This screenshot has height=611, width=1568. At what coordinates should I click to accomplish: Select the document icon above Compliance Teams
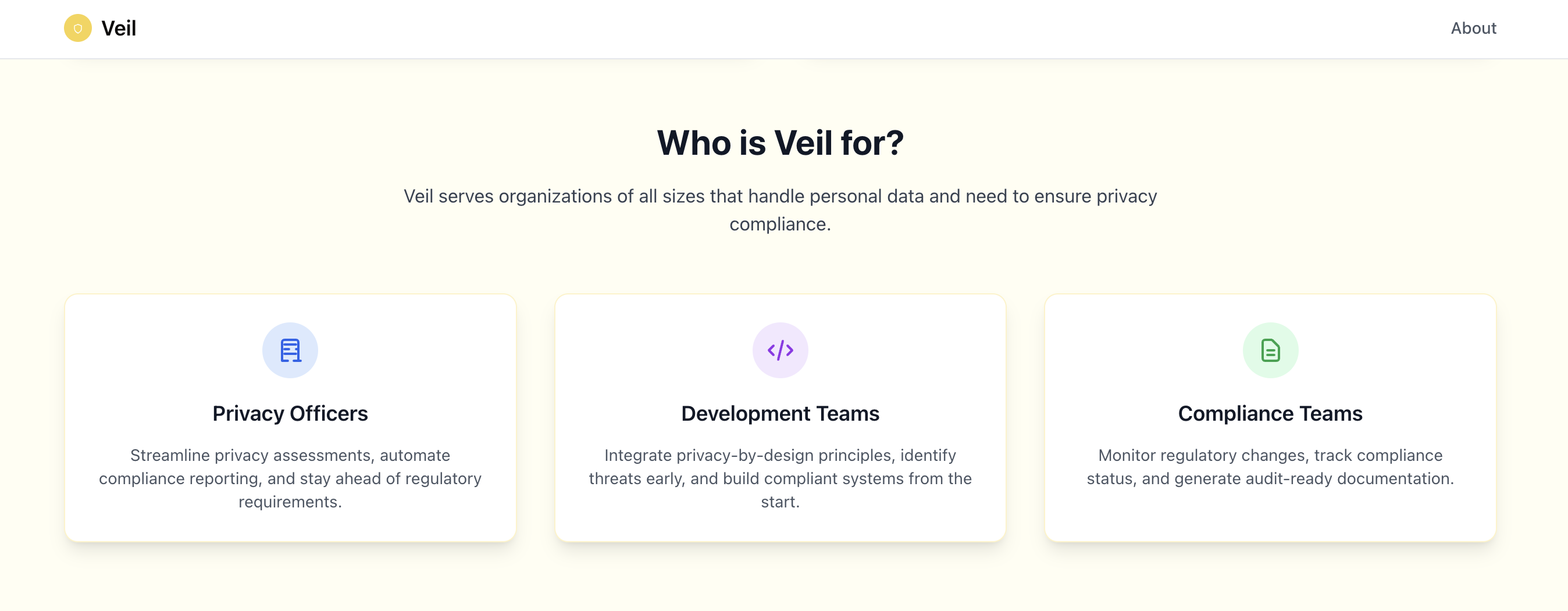click(x=1270, y=349)
